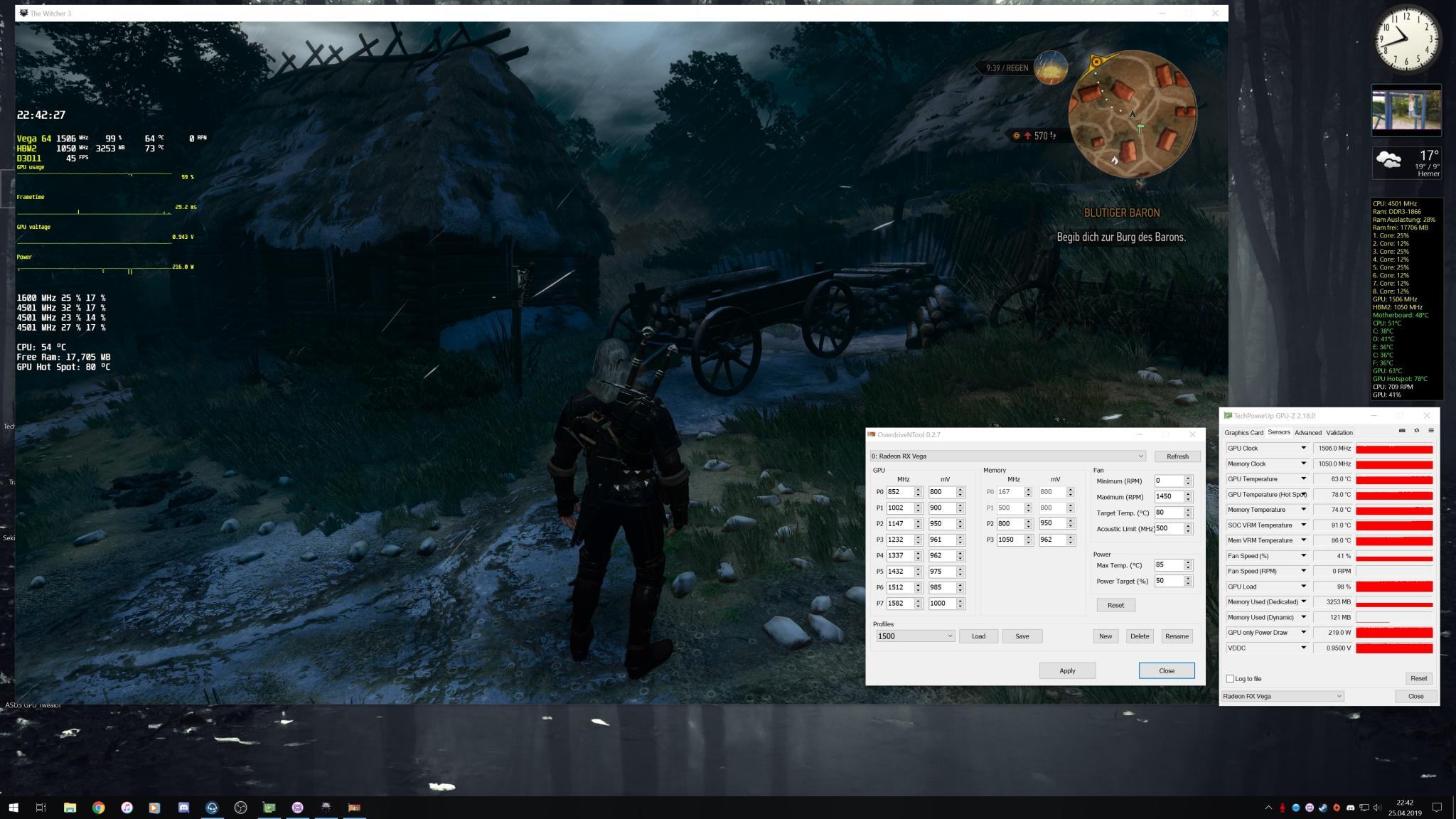Viewport: 1456px width, 819px height.
Task: Open the Radeon RX Vega dropdown in GPU-Z
Action: (x=1283, y=697)
